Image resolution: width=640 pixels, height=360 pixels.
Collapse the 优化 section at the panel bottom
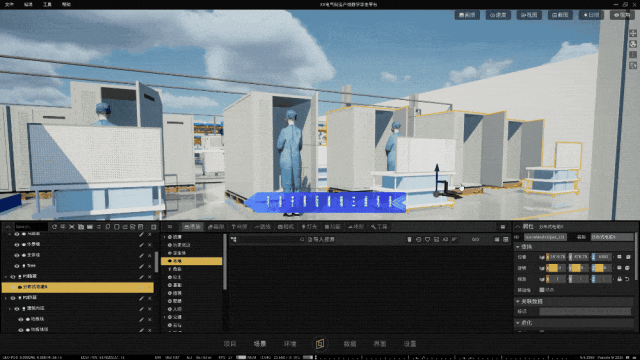point(518,322)
